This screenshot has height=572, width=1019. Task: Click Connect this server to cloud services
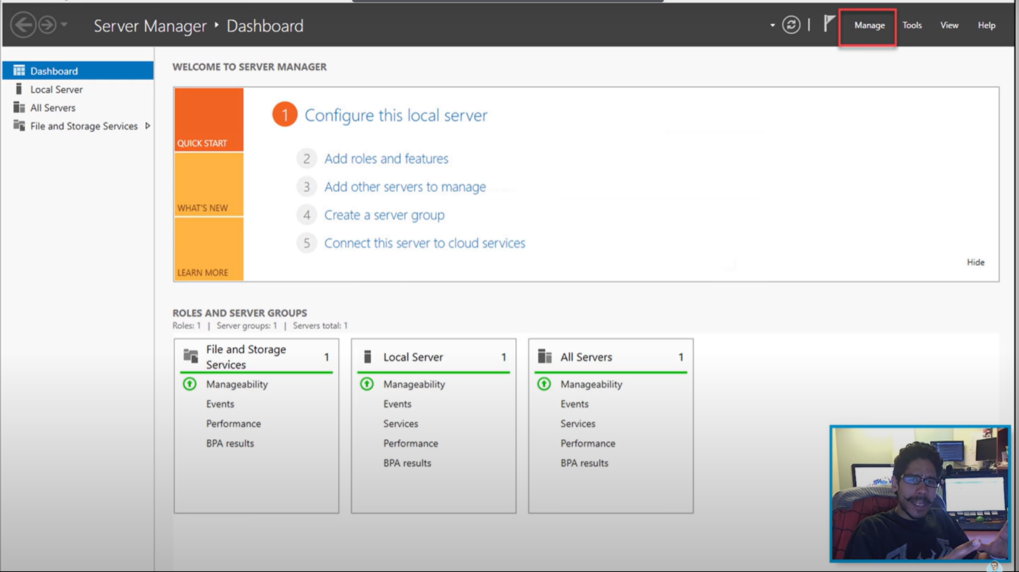pos(424,243)
